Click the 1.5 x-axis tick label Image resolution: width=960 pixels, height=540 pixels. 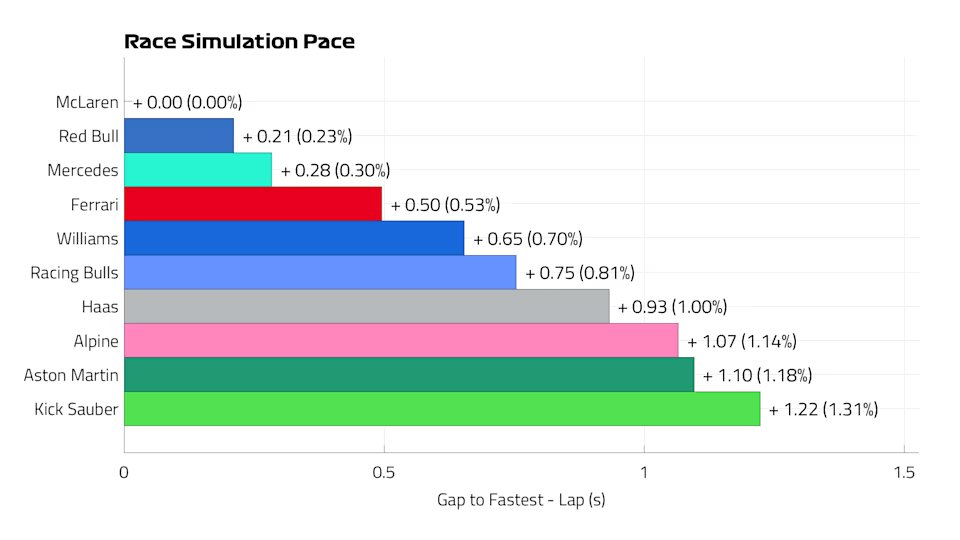tap(904, 473)
